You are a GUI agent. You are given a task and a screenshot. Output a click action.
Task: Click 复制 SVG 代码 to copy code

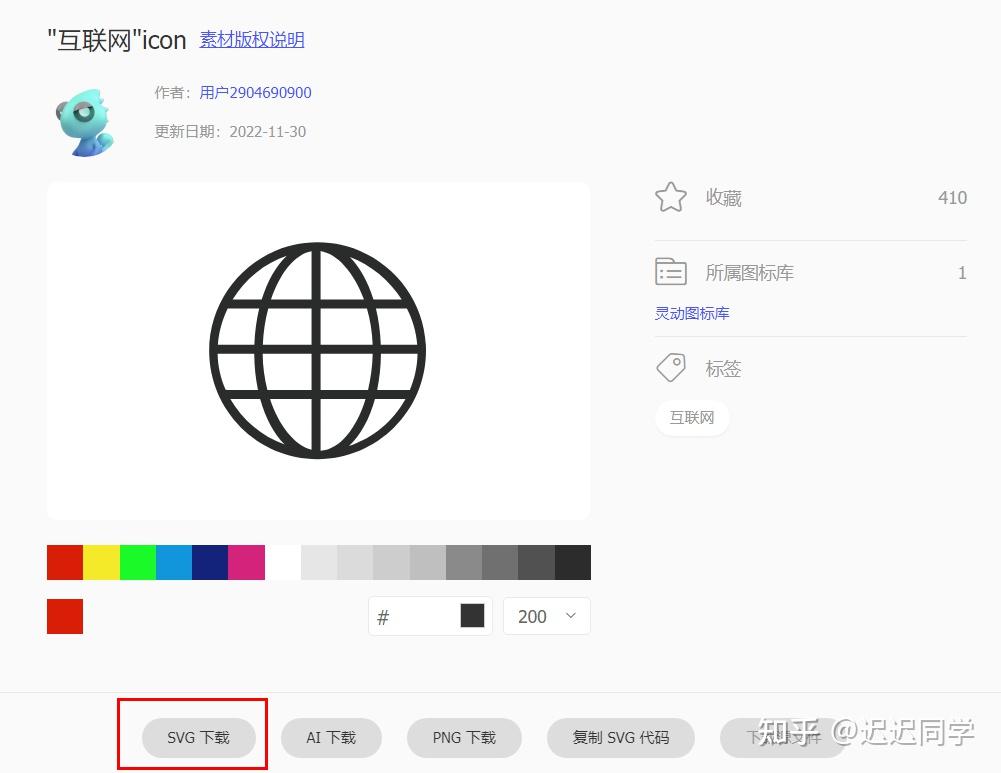pyautogui.click(x=620, y=737)
